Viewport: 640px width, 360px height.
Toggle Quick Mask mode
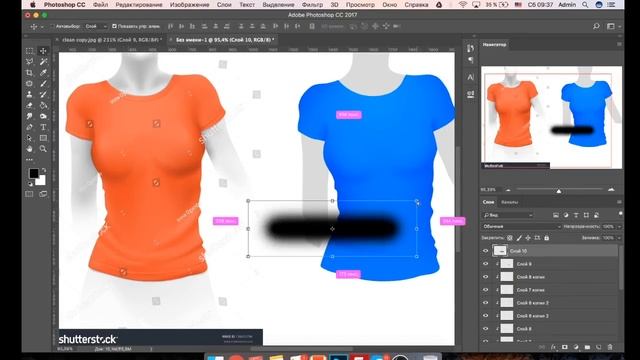(29, 194)
